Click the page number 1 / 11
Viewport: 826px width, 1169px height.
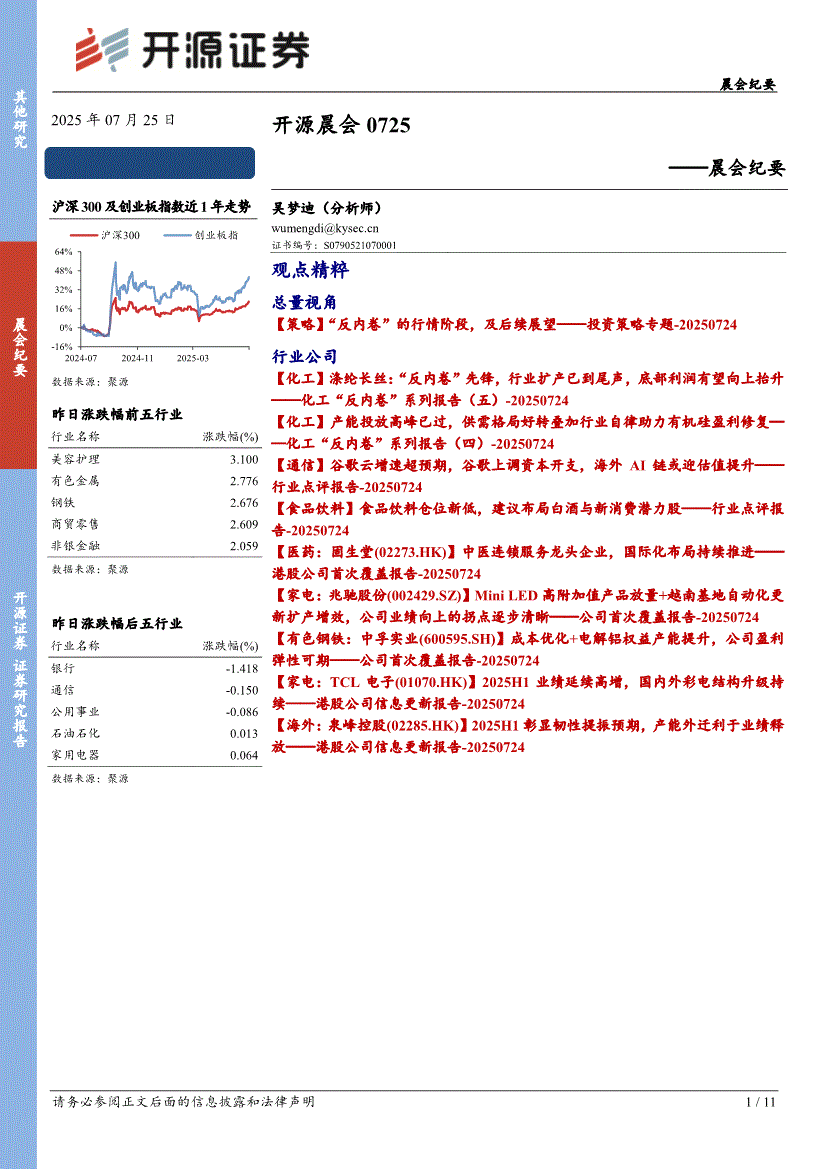[x=761, y=1102]
